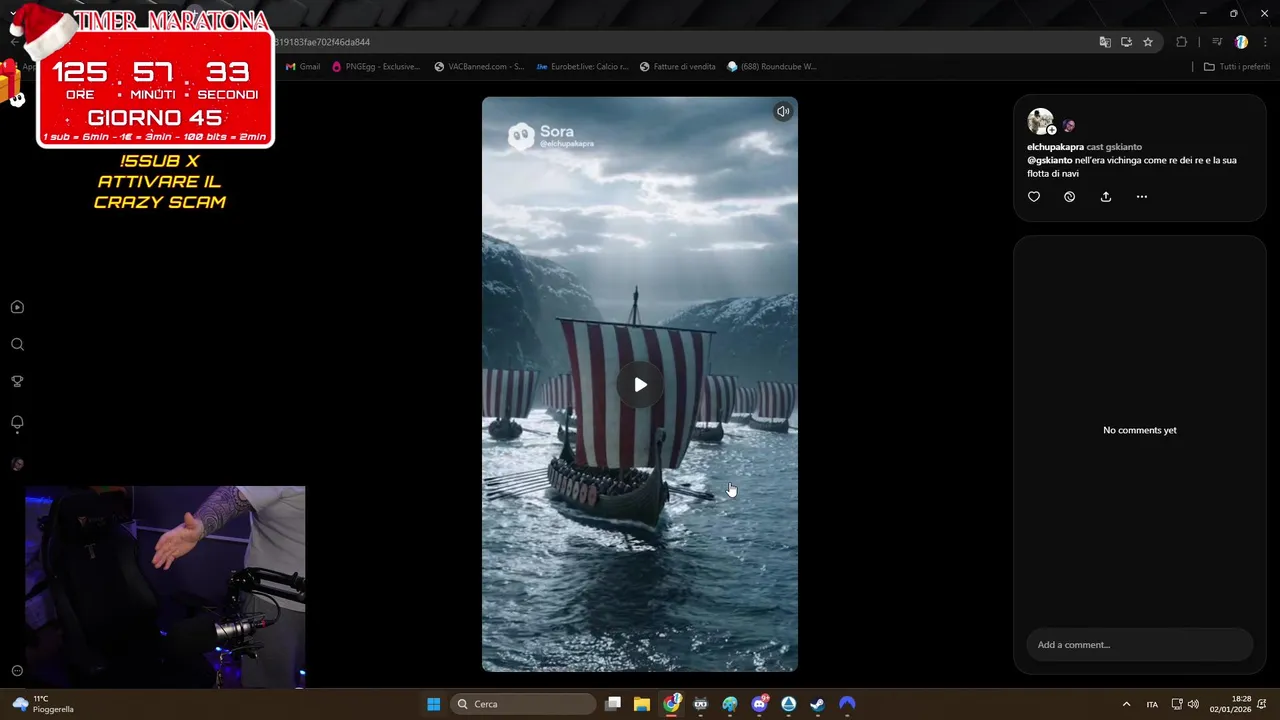Open the Gmail bookmark
Image resolution: width=1280 pixels, height=720 pixels.
pyautogui.click(x=303, y=67)
